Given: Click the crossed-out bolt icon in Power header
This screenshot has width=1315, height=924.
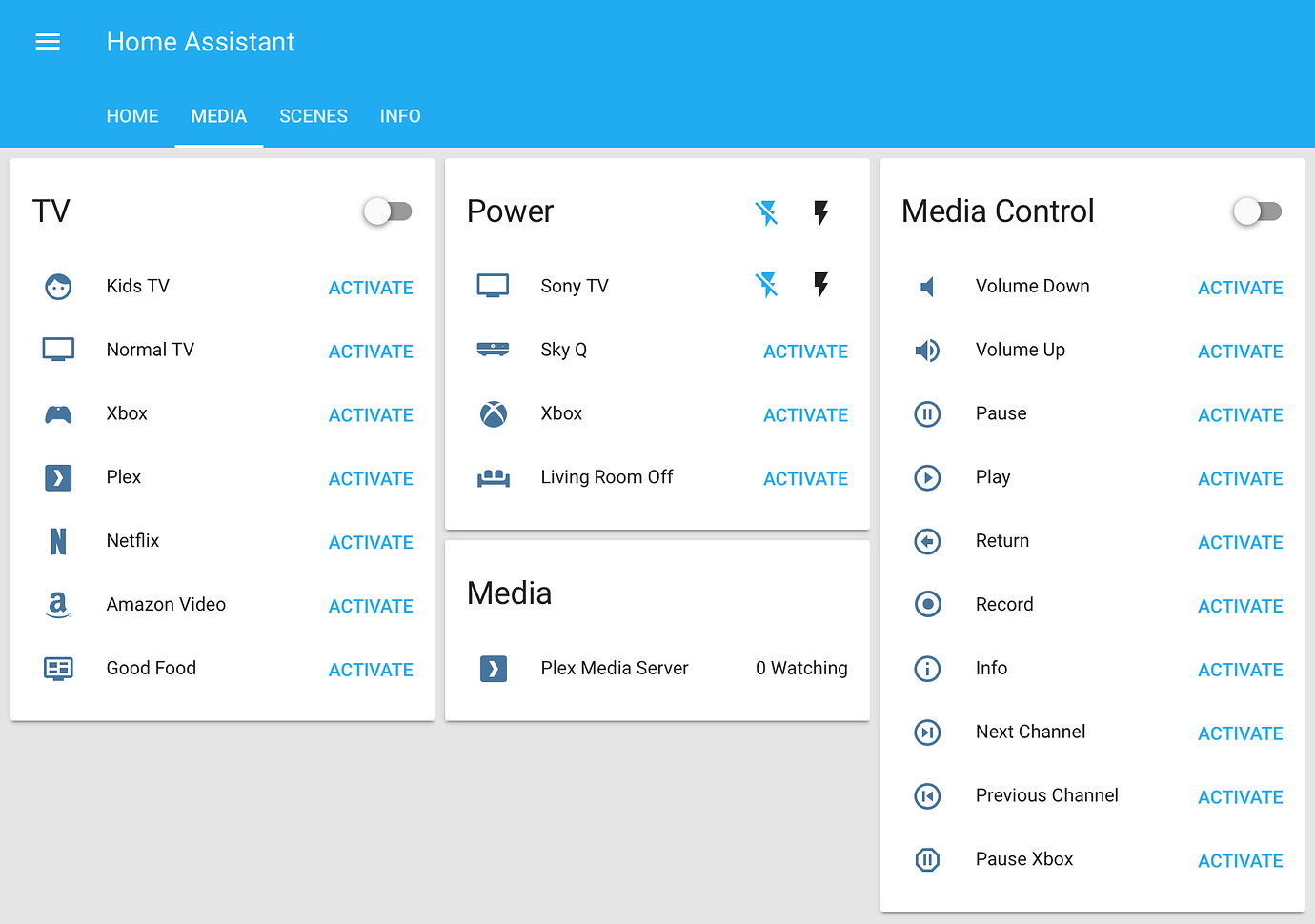Looking at the screenshot, I should pyautogui.click(x=767, y=213).
